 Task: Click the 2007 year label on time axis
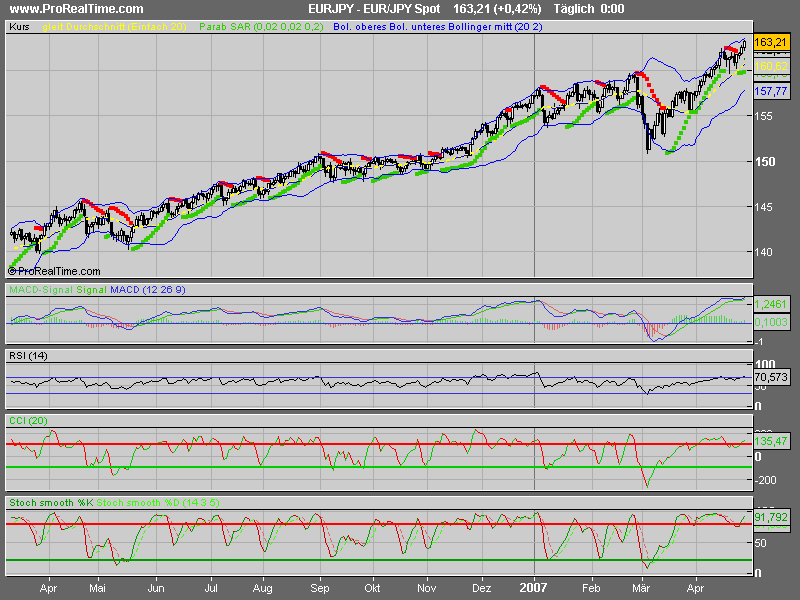pos(533,588)
